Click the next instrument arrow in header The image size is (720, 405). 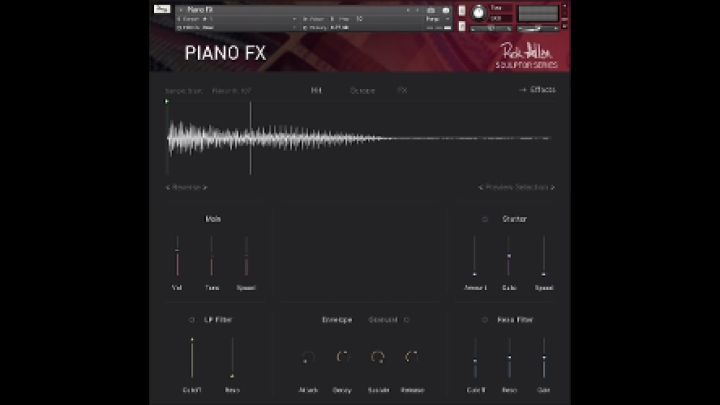[417, 10]
